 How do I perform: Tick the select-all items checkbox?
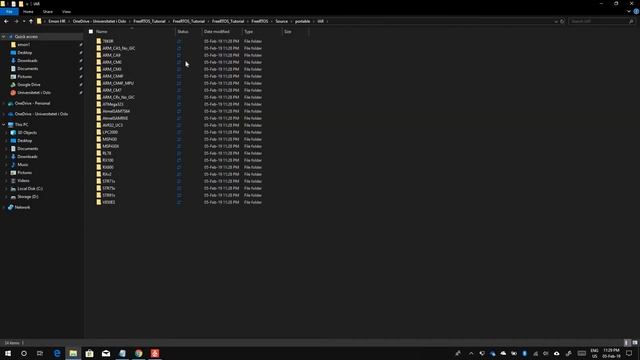[91, 31]
